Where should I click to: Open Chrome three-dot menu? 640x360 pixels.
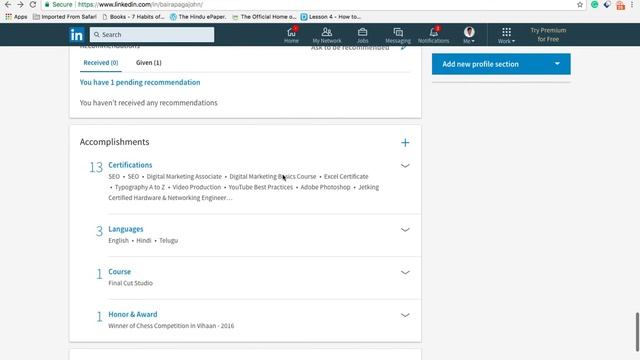click(632, 4)
